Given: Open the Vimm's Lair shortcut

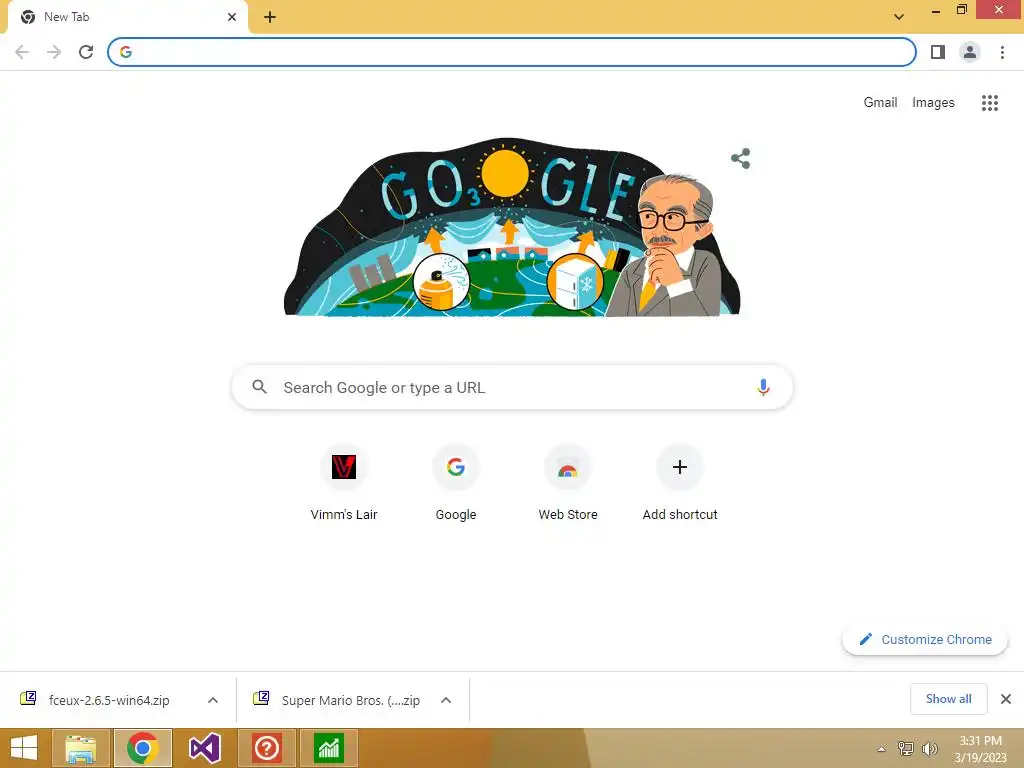Looking at the screenshot, I should click(x=344, y=483).
